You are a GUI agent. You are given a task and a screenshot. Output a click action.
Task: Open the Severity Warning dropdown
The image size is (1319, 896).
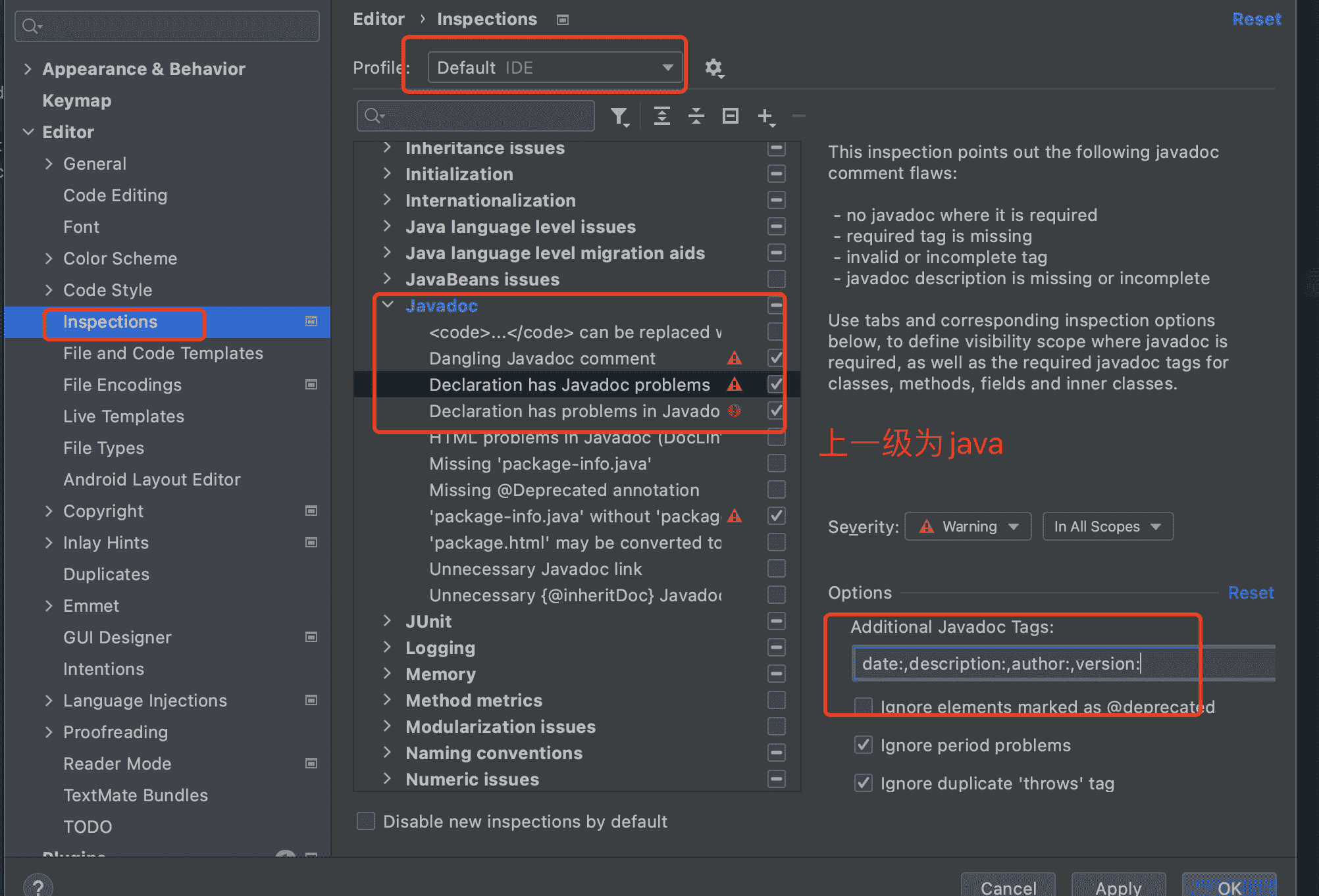(968, 526)
